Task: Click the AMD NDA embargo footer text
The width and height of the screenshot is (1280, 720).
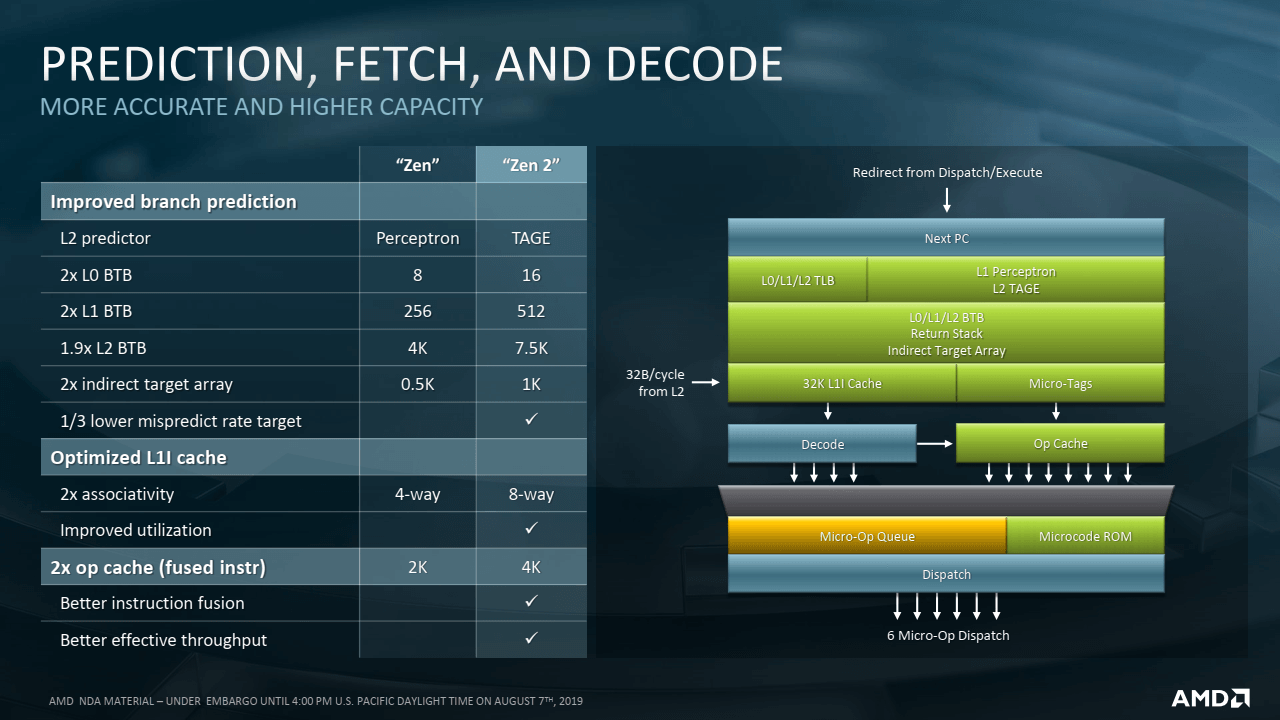Action: tap(316, 700)
